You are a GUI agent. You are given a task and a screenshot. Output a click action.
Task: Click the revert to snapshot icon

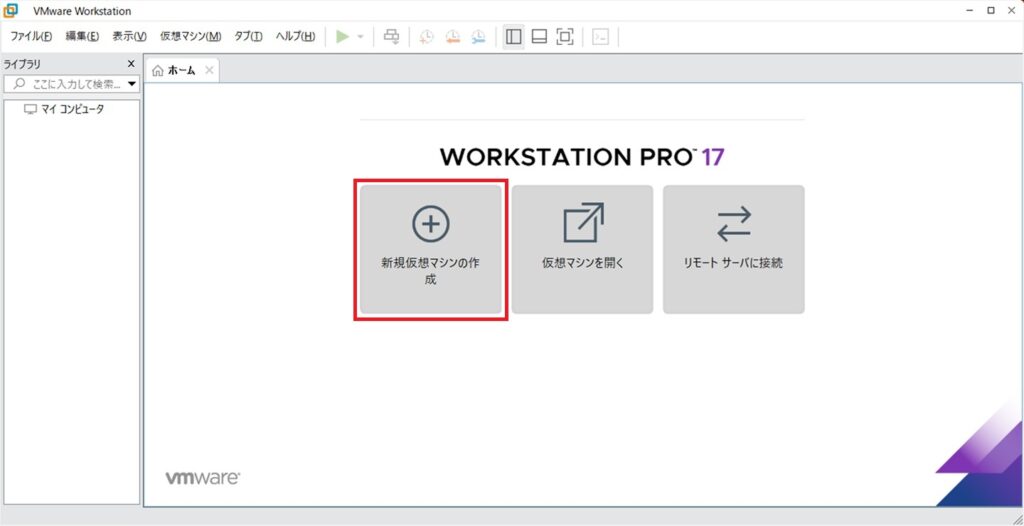pyautogui.click(x=453, y=37)
